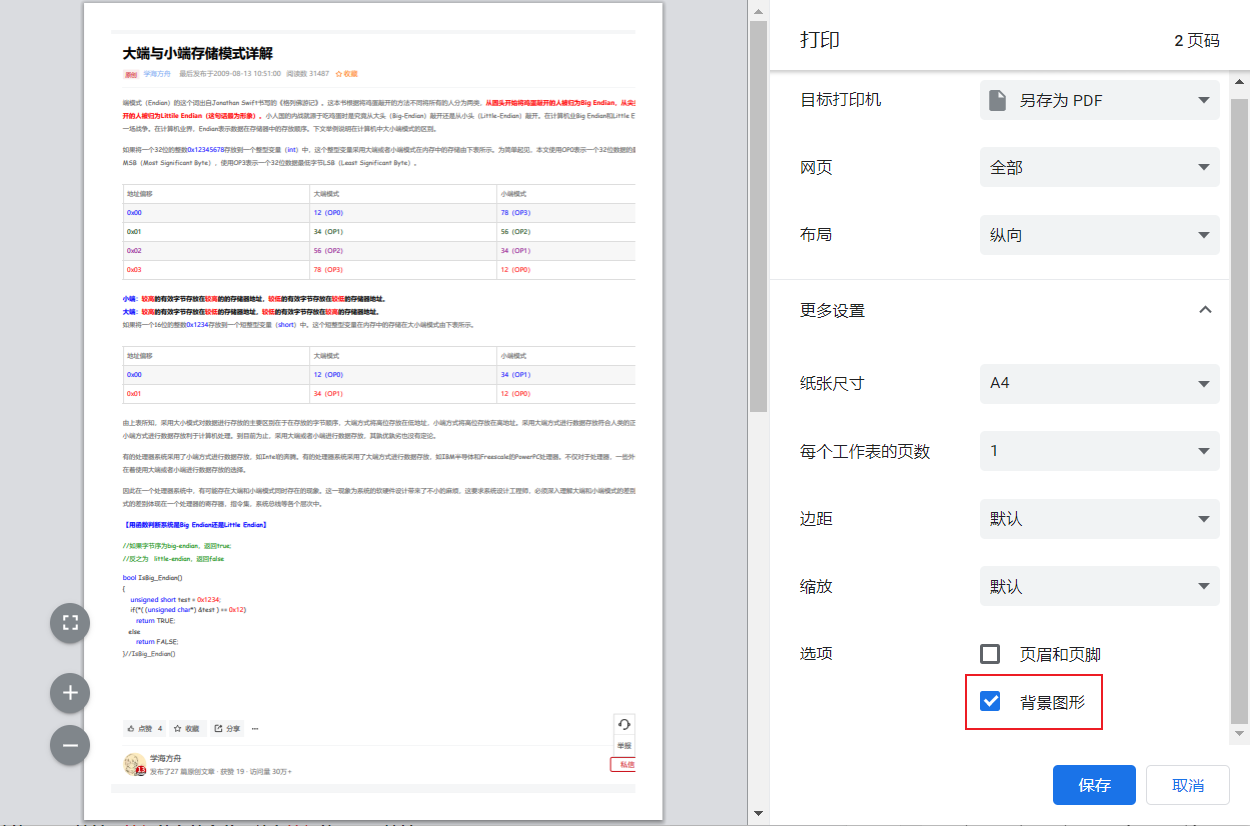Open the 每个工作表的页数 dropdown

pyautogui.click(x=1099, y=451)
